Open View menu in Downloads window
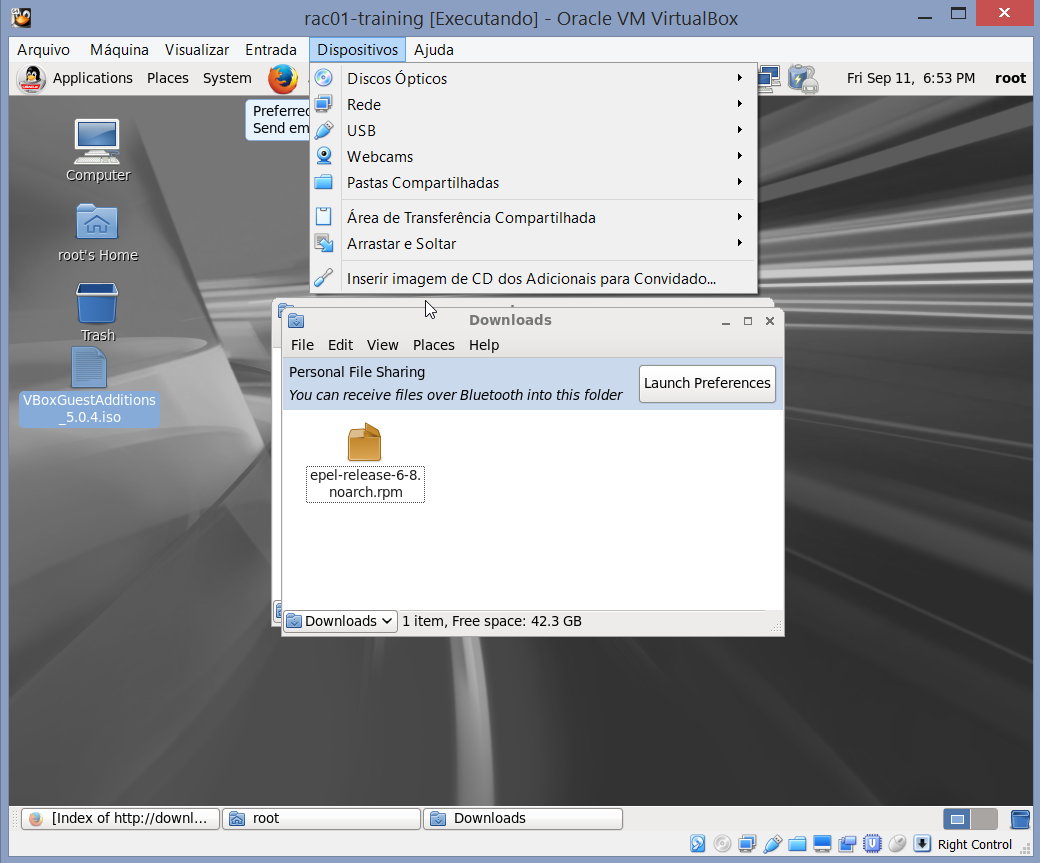This screenshot has width=1040, height=863. (383, 345)
